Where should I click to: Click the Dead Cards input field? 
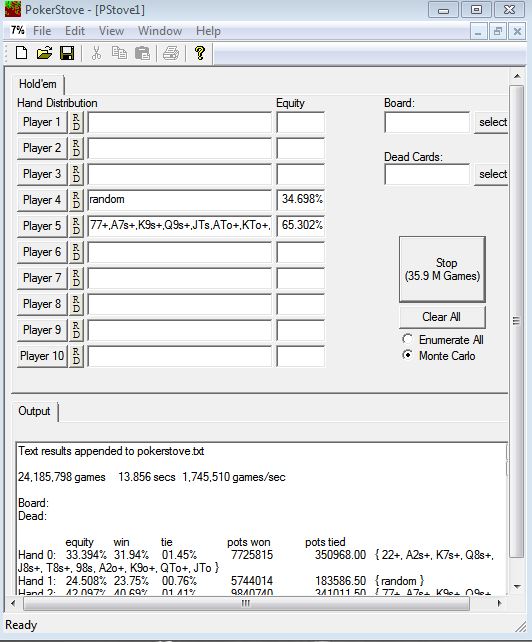(x=427, y=174)
